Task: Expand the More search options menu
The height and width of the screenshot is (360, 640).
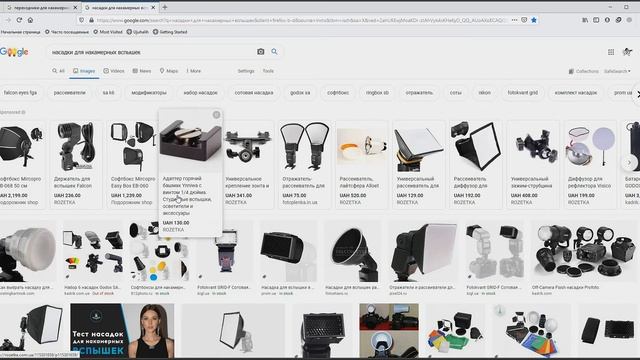Action: (x=193, y=71)
